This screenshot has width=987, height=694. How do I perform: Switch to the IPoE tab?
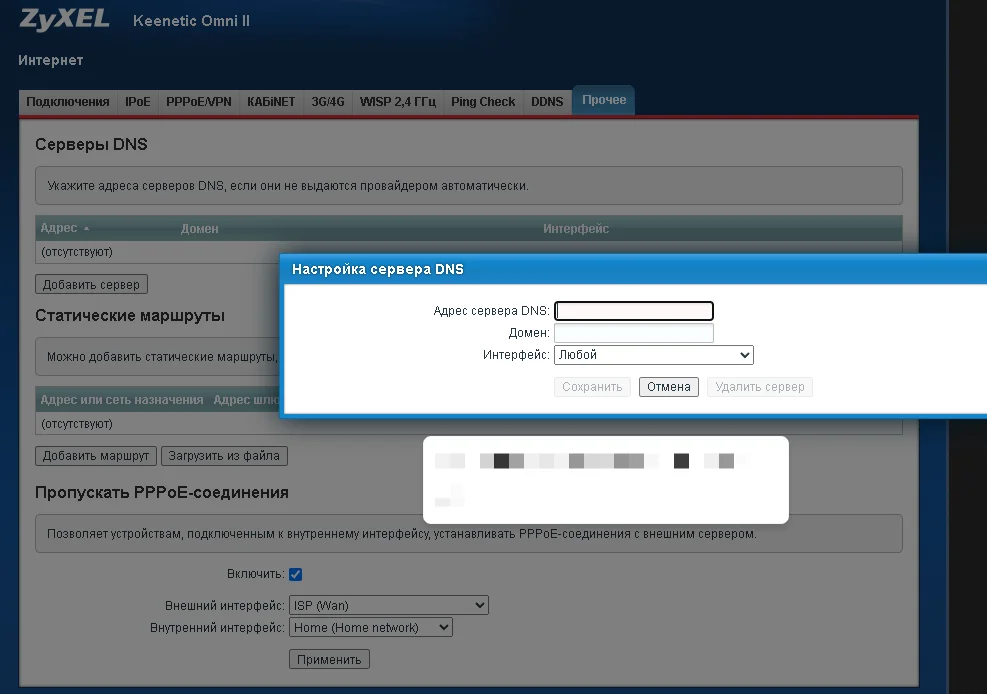(x=137, y=102)
